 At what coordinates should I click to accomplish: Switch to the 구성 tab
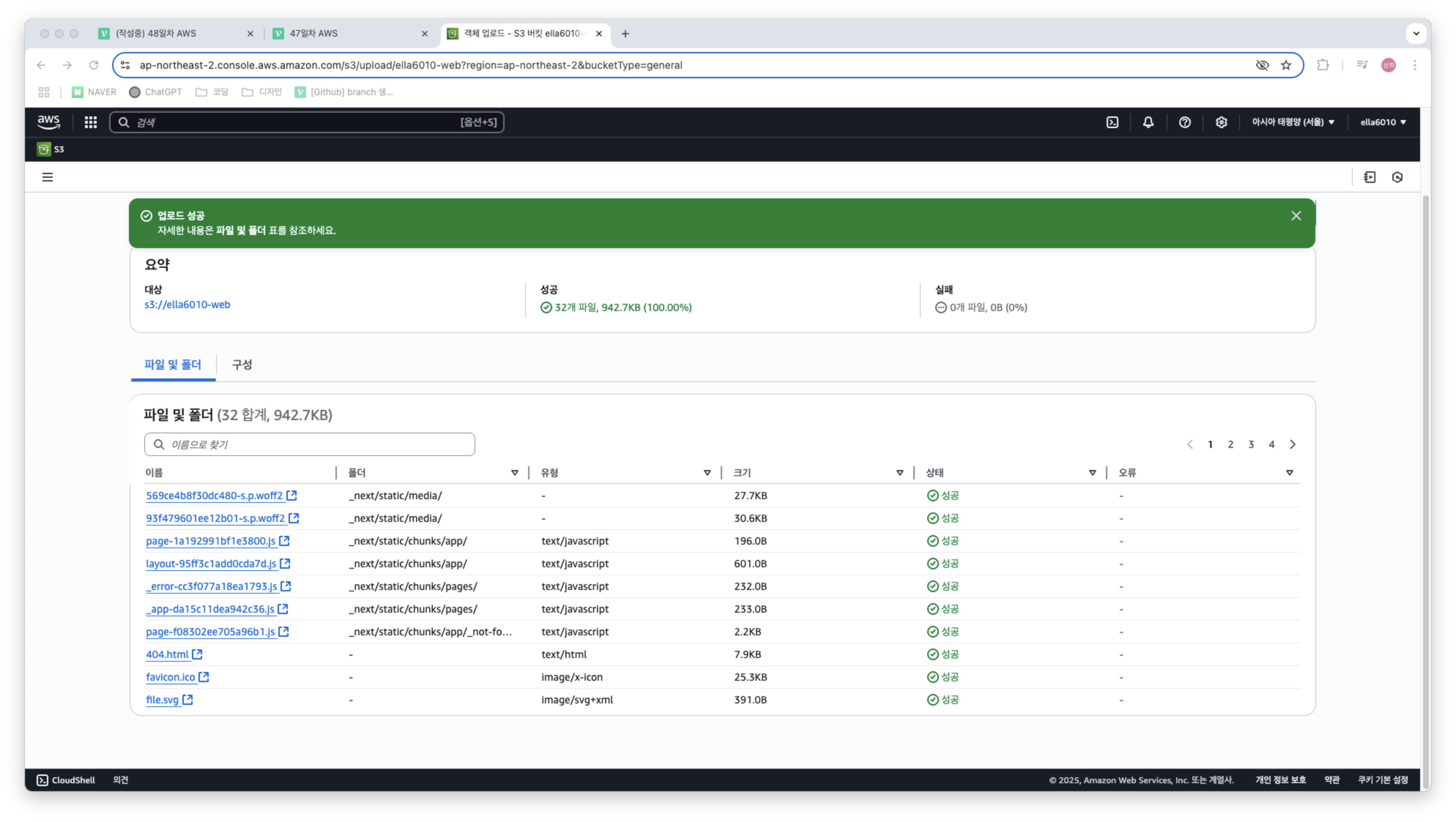(242, 365)
